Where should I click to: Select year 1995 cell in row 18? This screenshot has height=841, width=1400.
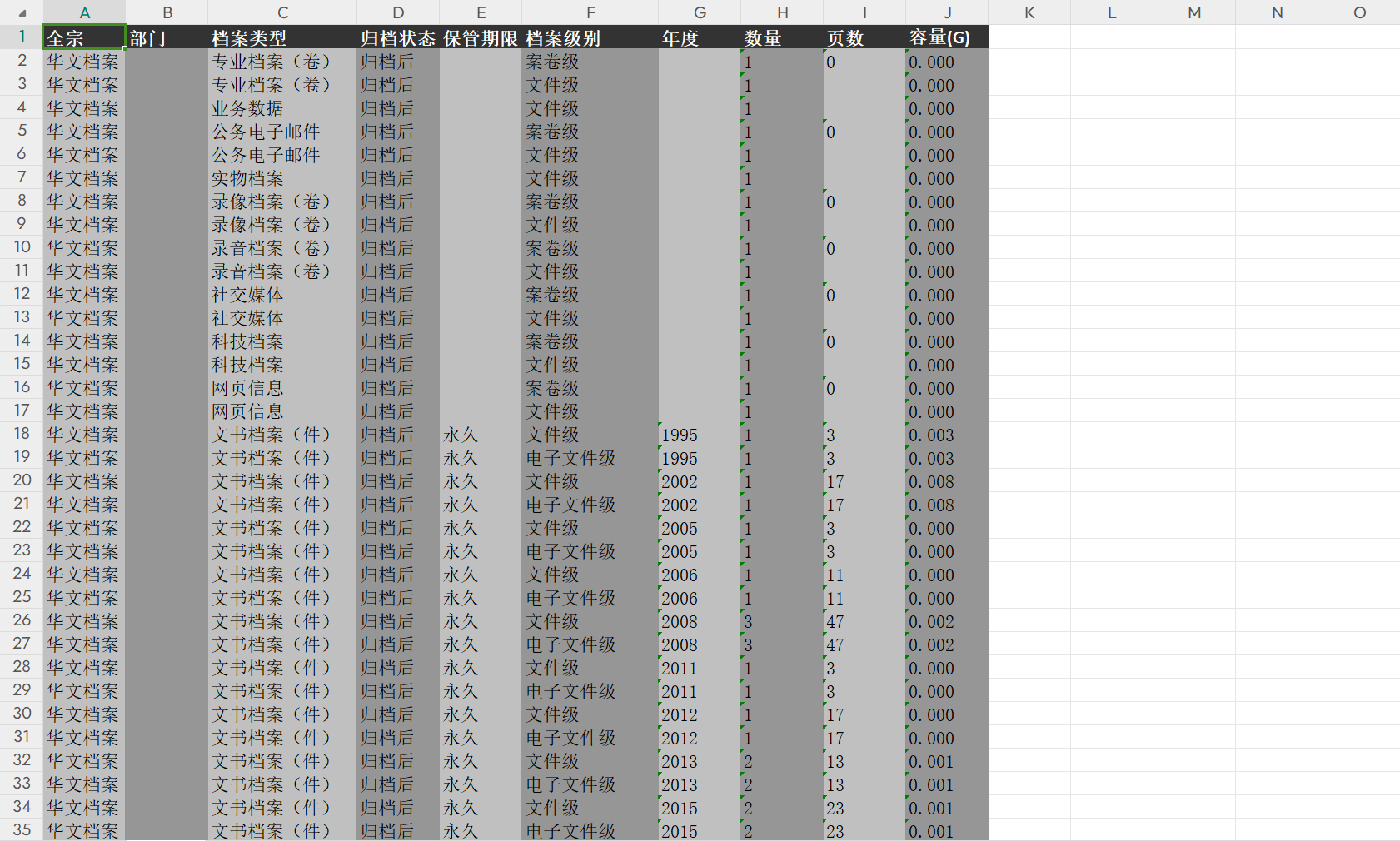click(x=699, y=435)
